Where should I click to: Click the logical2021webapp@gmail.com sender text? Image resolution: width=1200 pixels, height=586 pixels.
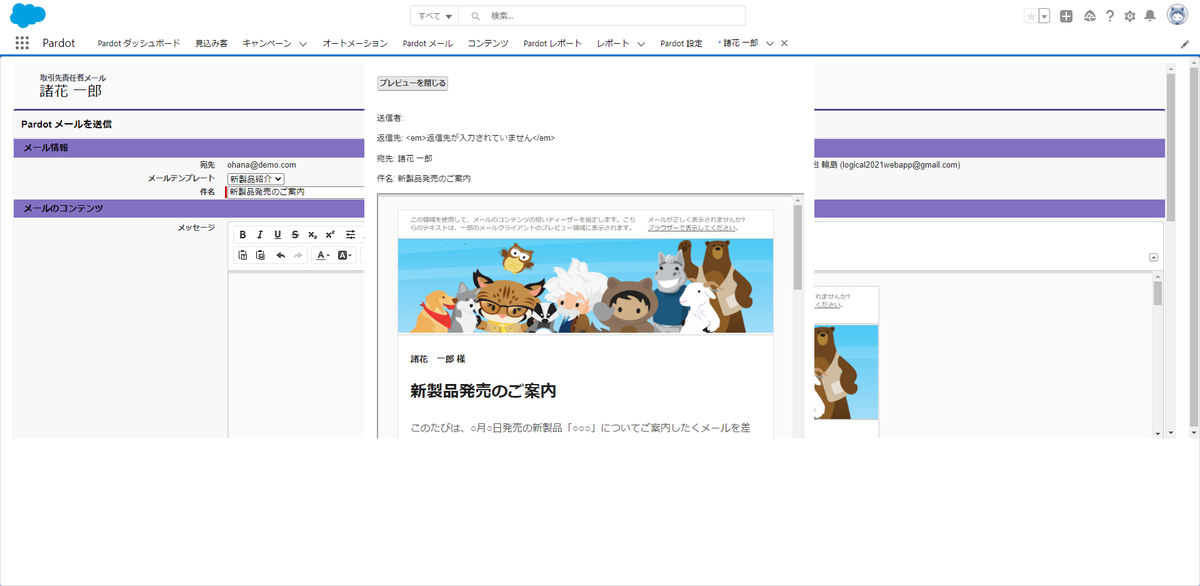[900, 165]
